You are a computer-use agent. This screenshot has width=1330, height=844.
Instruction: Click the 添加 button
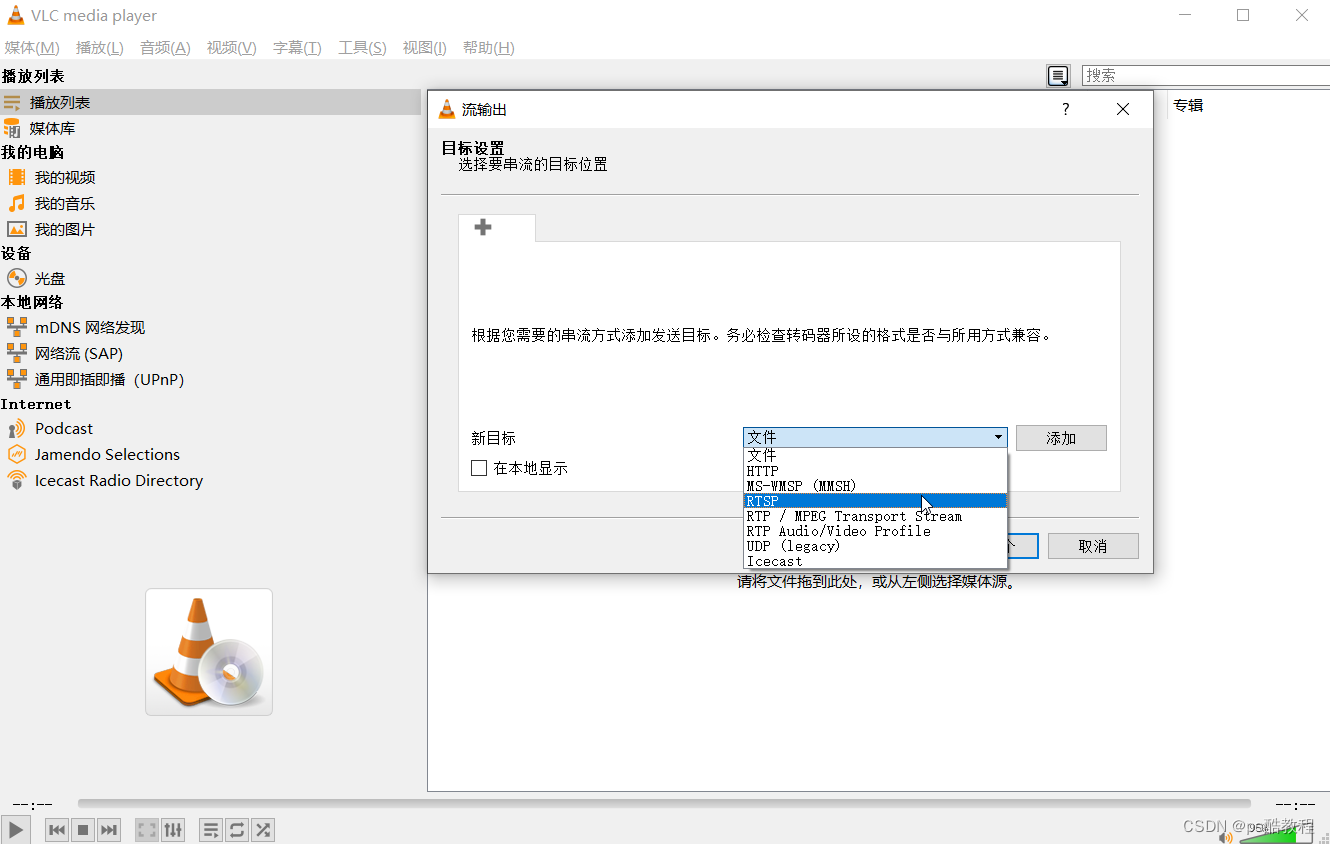coord(1061,438)
